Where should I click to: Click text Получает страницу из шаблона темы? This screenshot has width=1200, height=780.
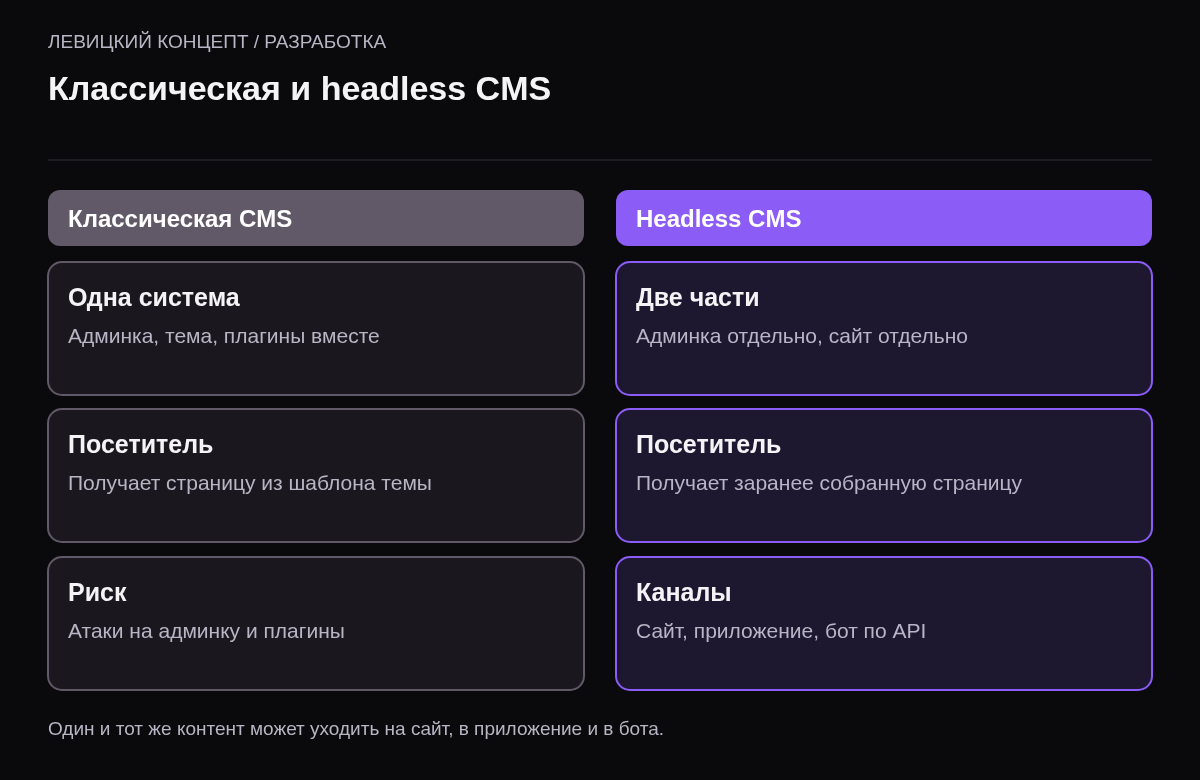click(x=250, y=483)
